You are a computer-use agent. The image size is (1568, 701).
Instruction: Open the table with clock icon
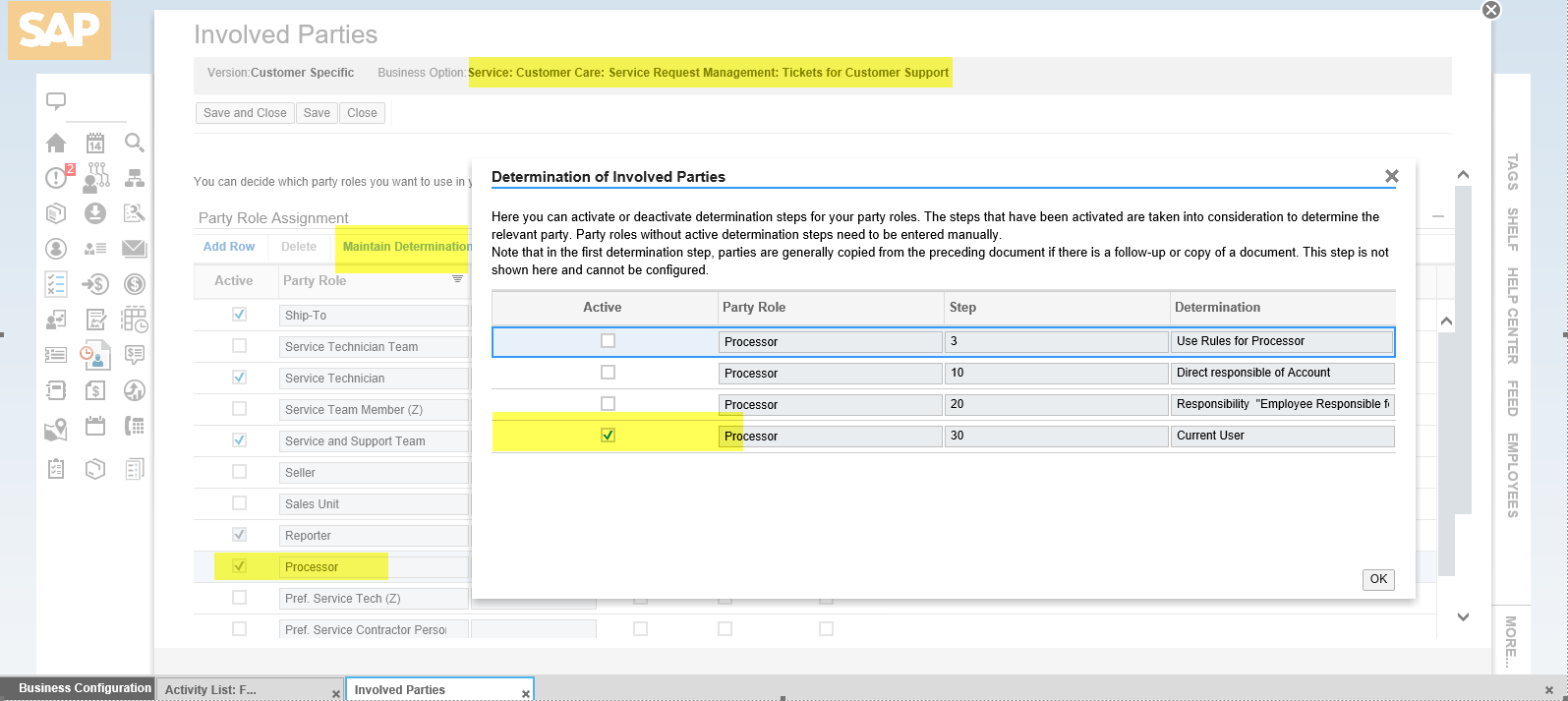click(x=135, y=320)
